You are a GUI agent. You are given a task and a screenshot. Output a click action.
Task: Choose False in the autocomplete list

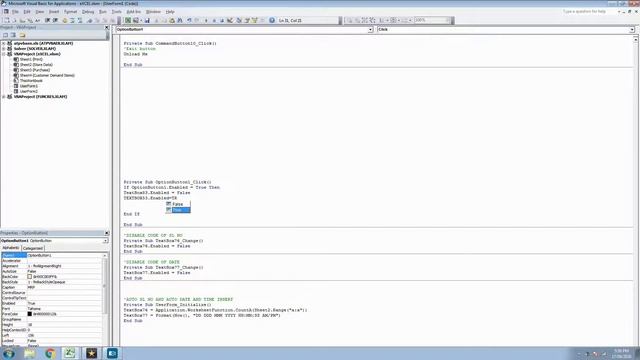click(178, 204)
